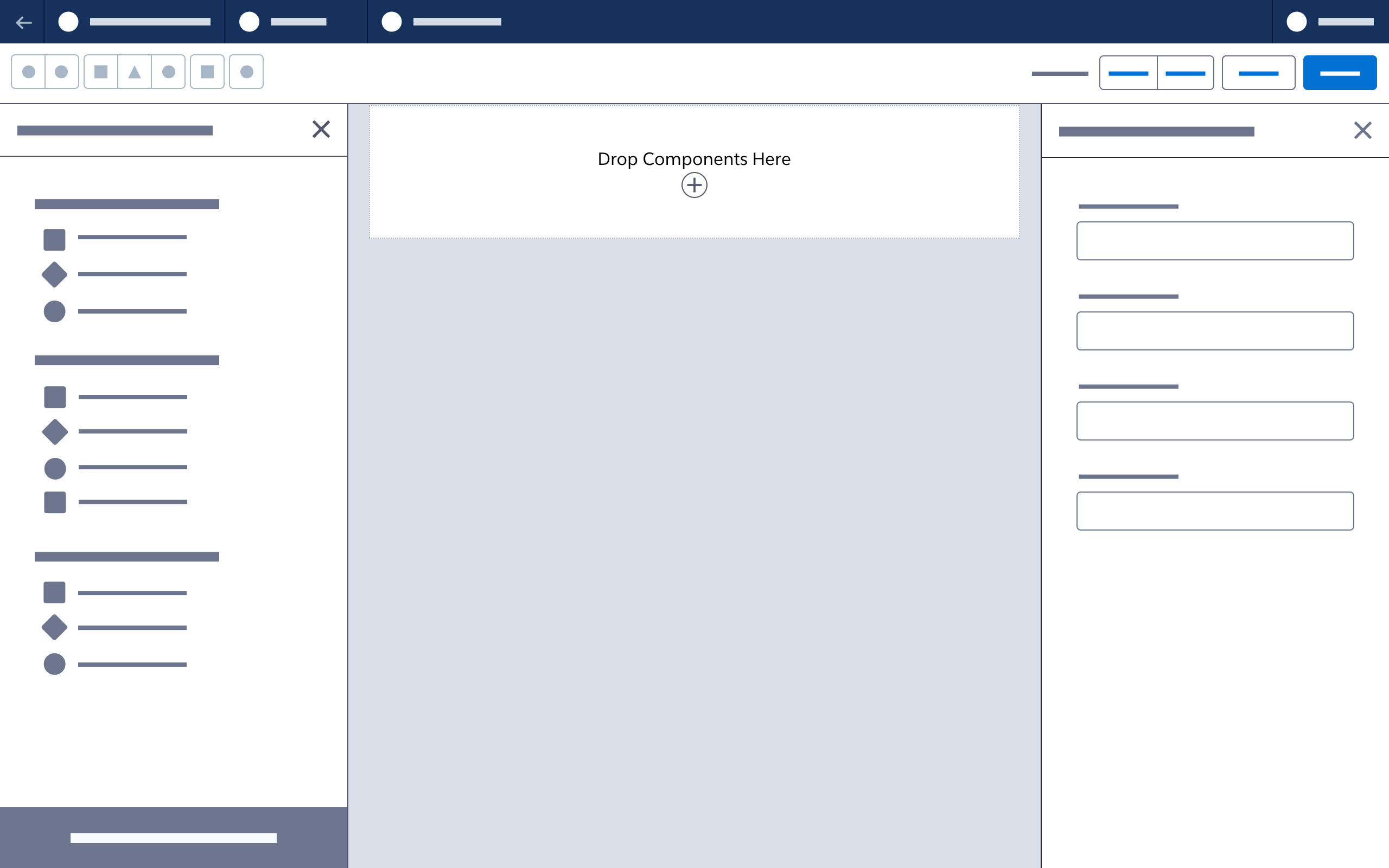This screenshot has width=1389, height=868.
Task: Click the plus icon under Drop Components Here
Action: point(694,185)
